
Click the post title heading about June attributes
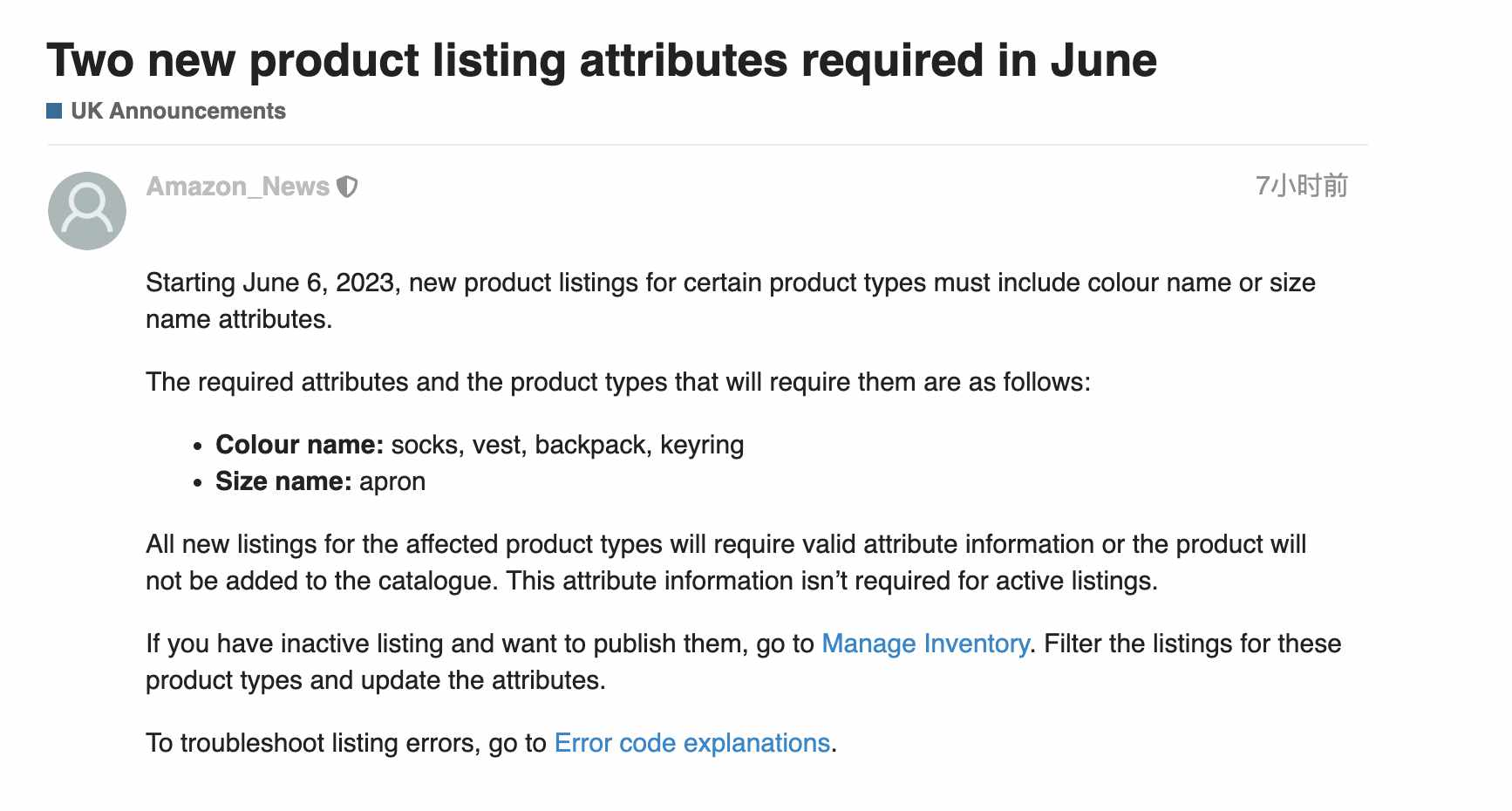(602, 60)
